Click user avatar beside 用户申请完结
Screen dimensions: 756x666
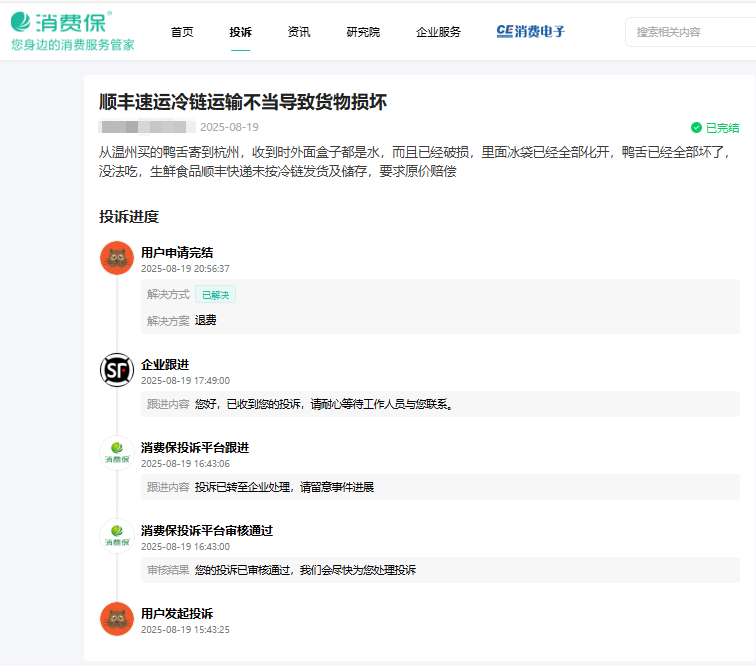117,258
